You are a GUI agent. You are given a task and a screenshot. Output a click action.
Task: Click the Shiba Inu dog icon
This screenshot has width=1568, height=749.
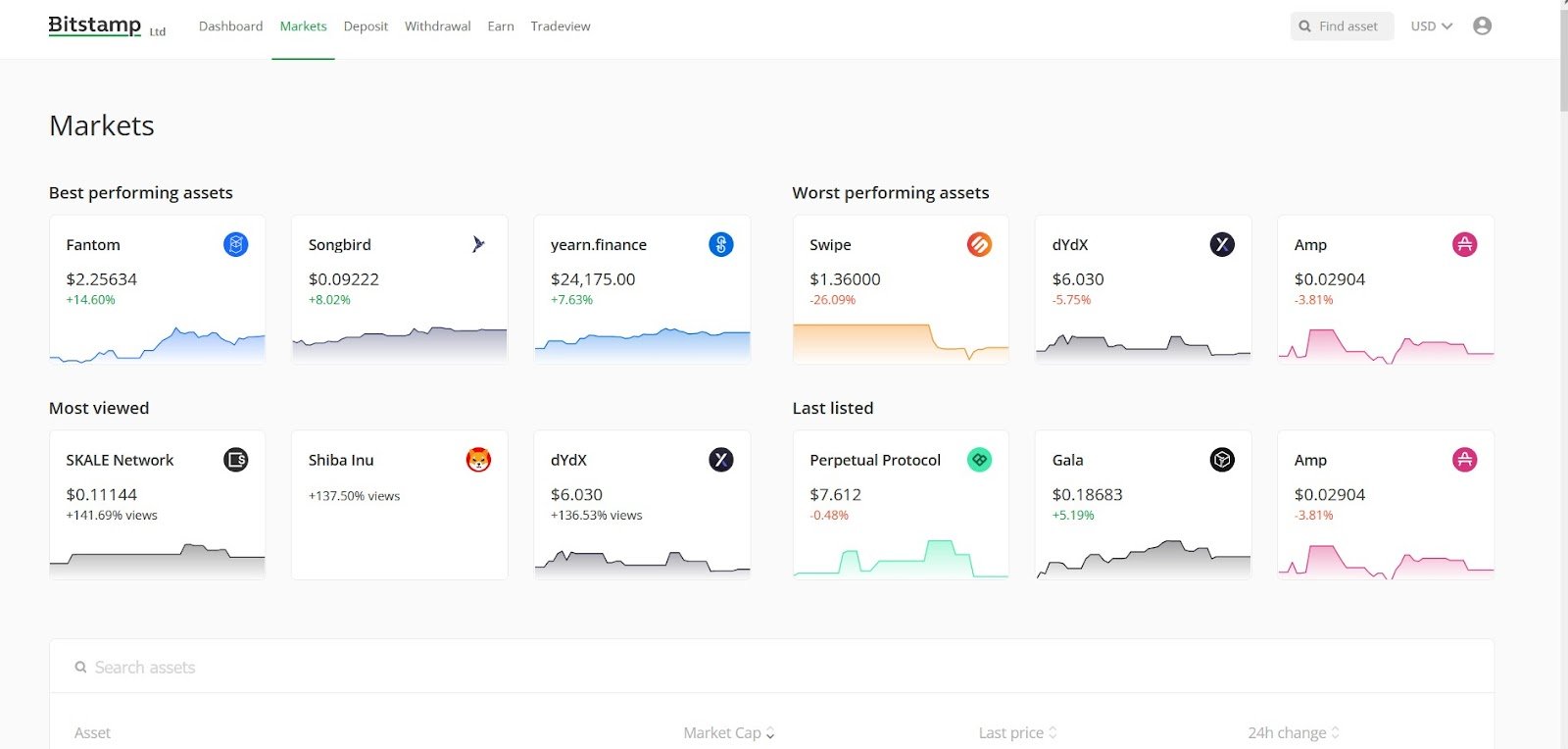478,460
